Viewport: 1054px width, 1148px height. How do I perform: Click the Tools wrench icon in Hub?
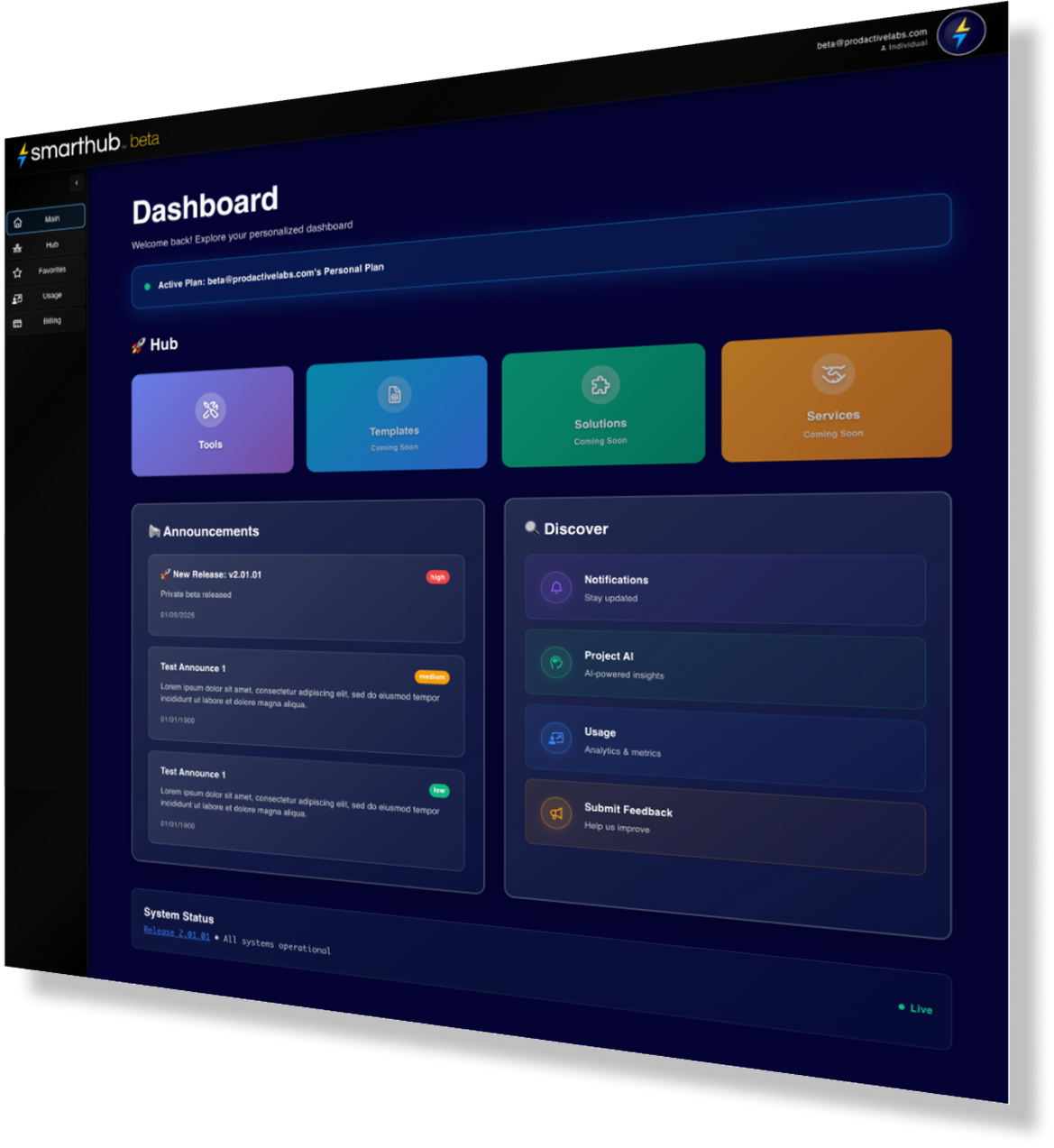pyautogui.click(x=210, y=410)
